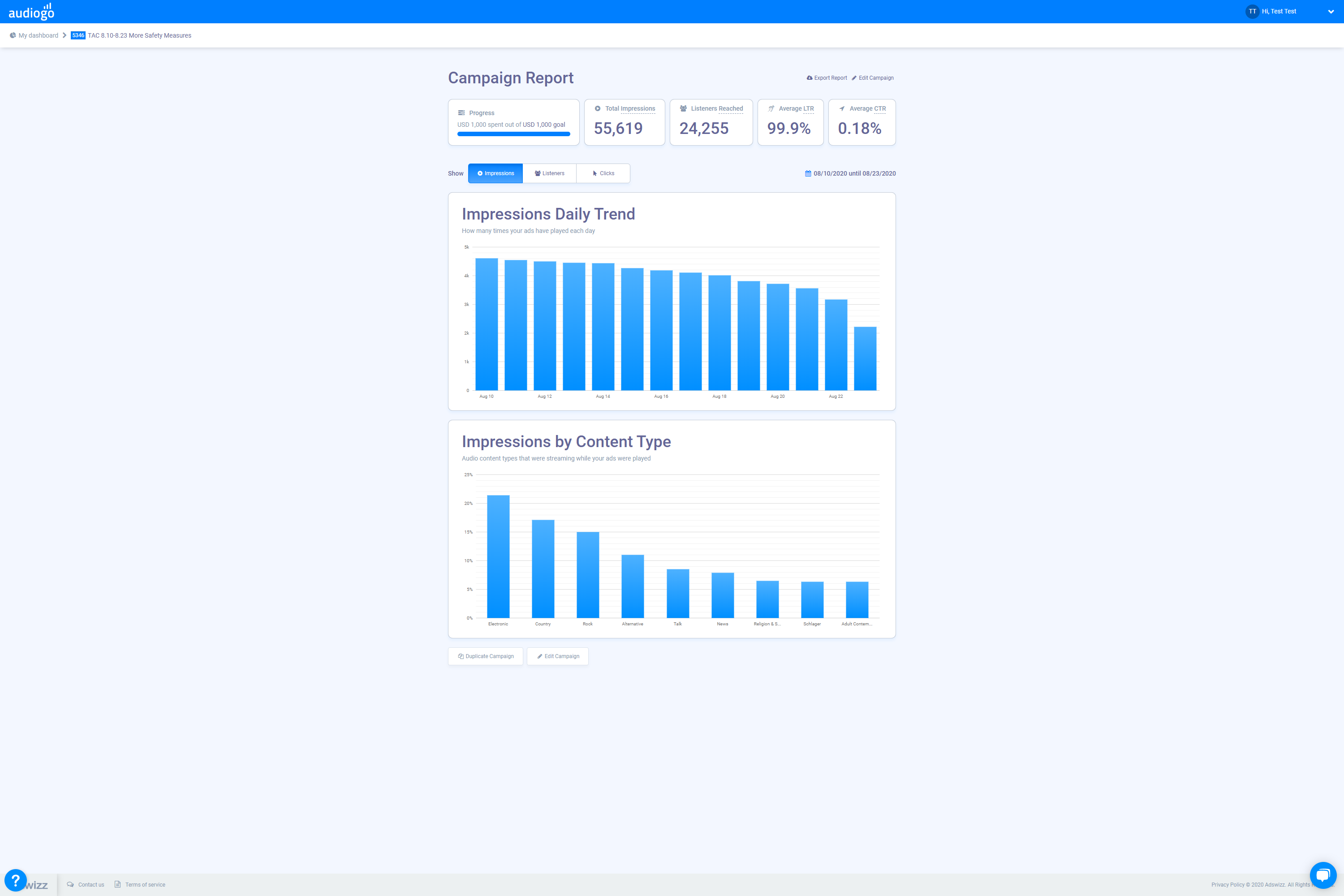Open the 08/10/2020 until 08/23/2020 date picker
1344x896 pixels.
(854, 174)
